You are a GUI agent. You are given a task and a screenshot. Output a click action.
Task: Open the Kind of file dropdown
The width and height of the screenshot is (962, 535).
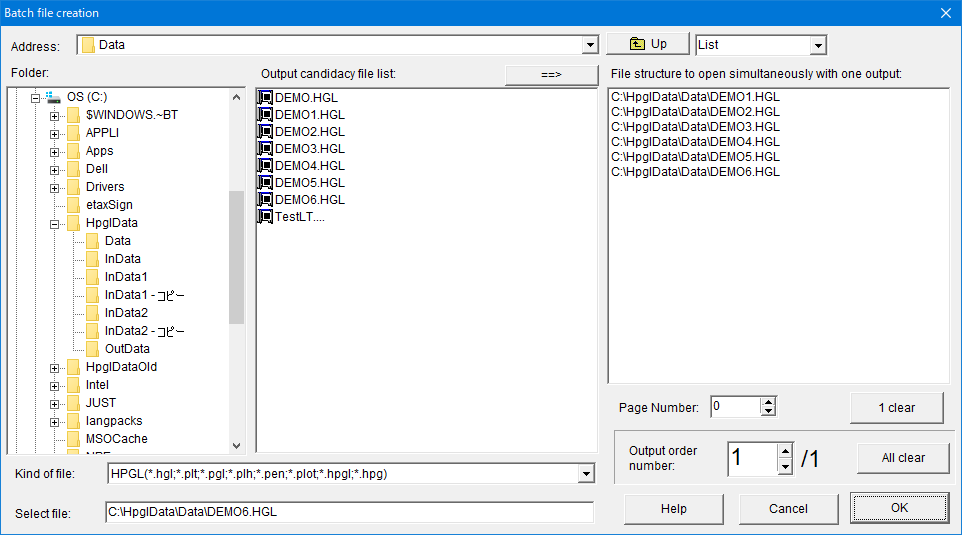tap(586, 474)
